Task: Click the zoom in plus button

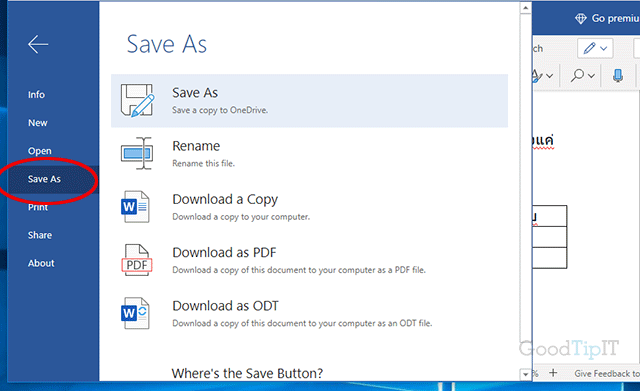Action: pos(553,373)
